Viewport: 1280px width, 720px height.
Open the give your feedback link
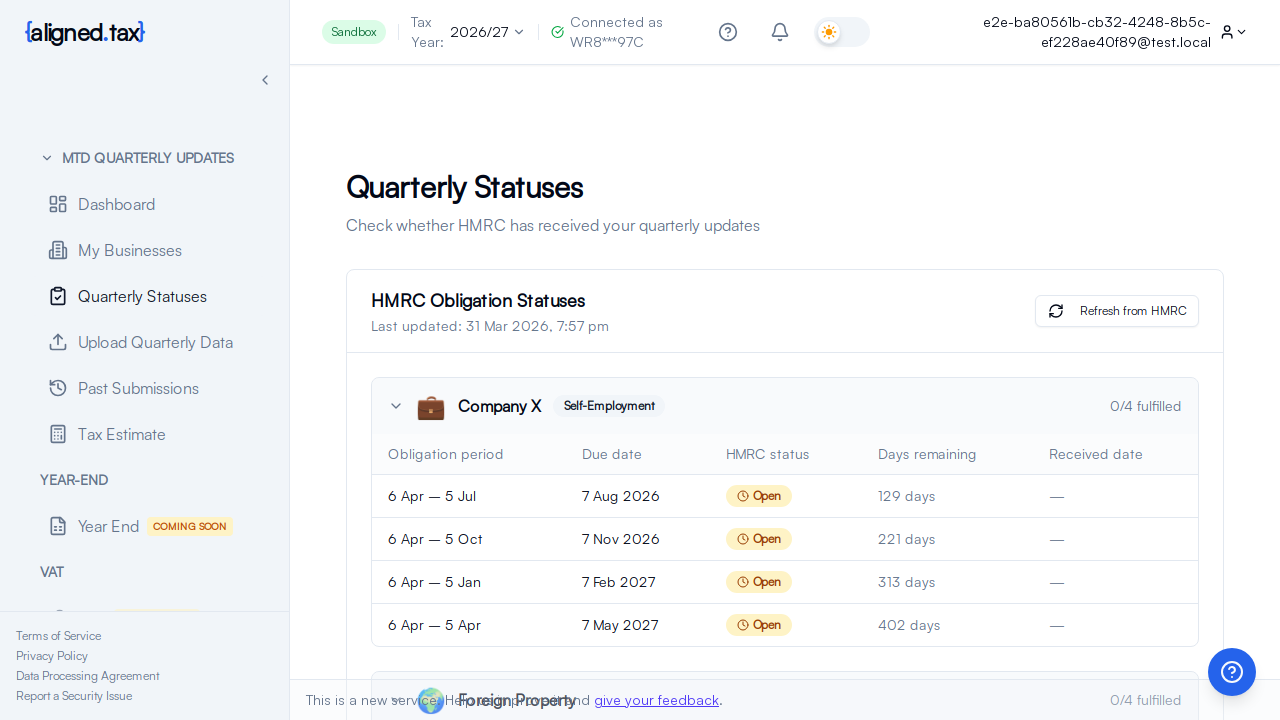tap(657, 700)
